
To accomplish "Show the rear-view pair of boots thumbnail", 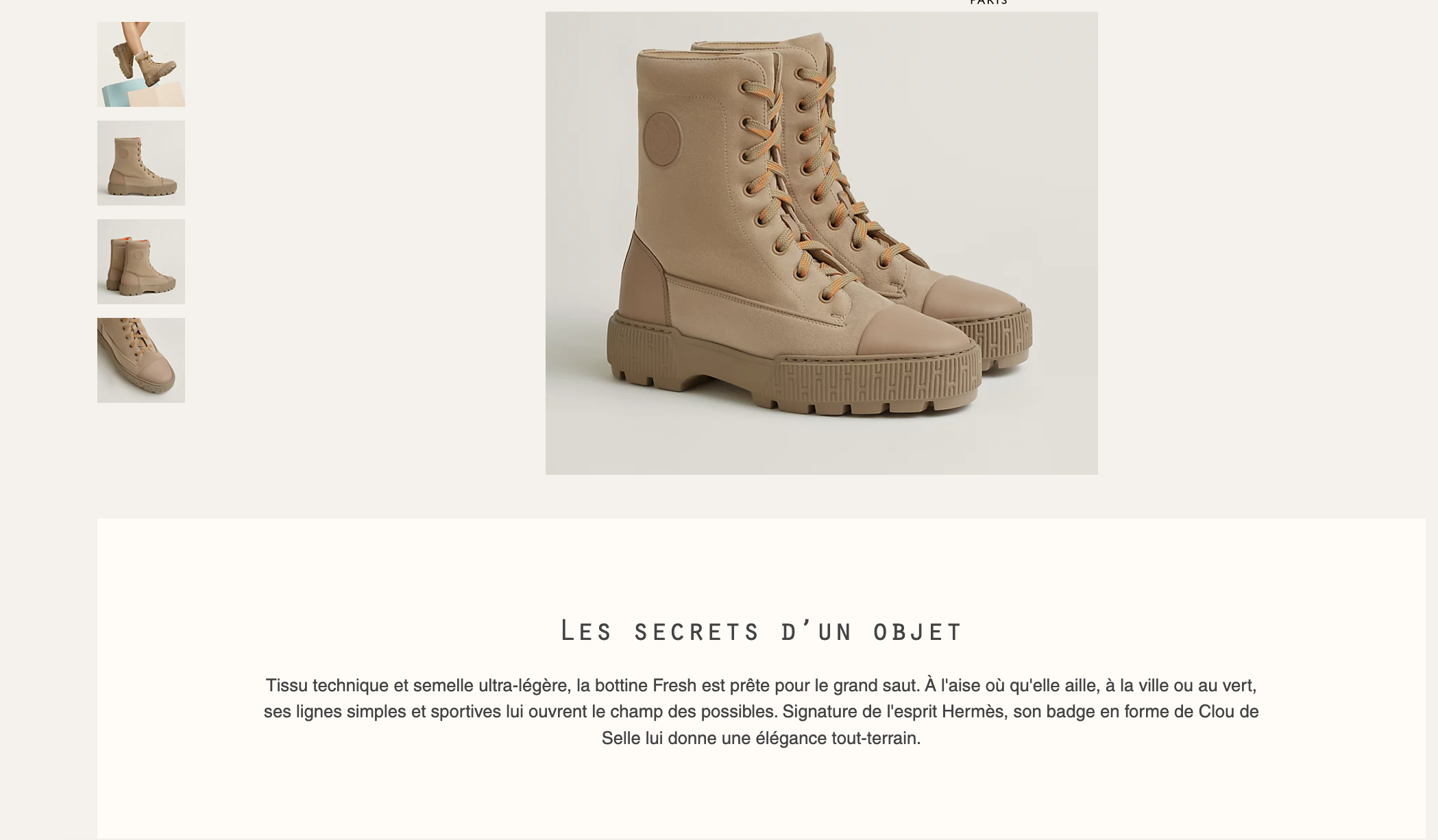I will coord(141,262).
